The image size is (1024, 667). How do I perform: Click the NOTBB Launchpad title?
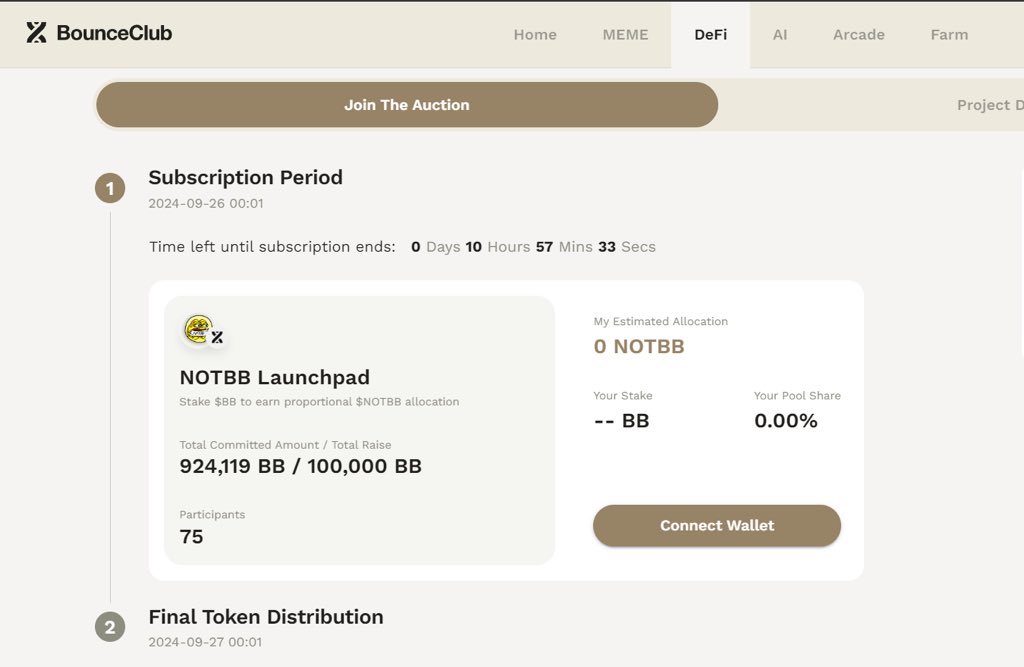pos(274,378)
